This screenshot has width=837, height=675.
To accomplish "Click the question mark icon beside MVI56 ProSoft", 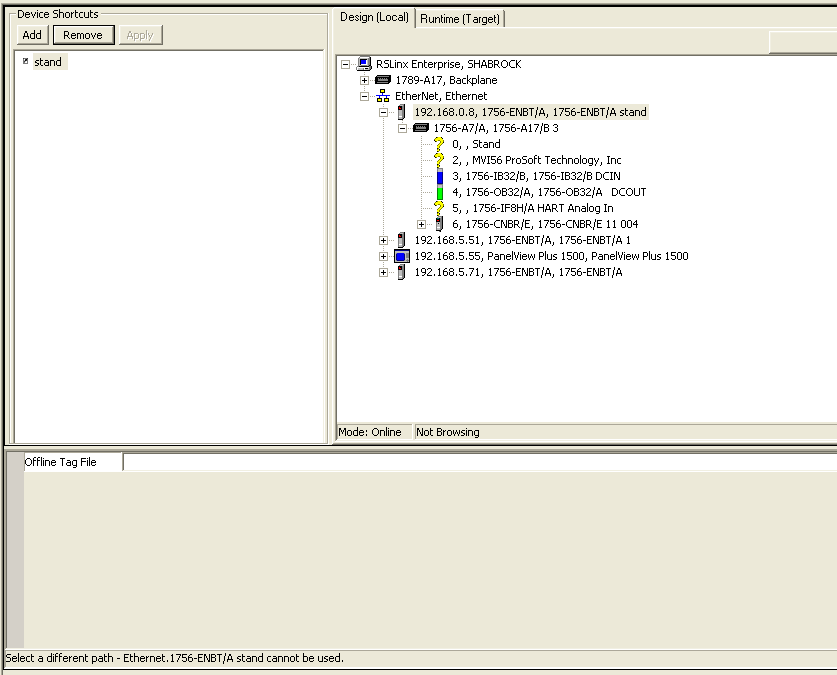I will 439,160.
